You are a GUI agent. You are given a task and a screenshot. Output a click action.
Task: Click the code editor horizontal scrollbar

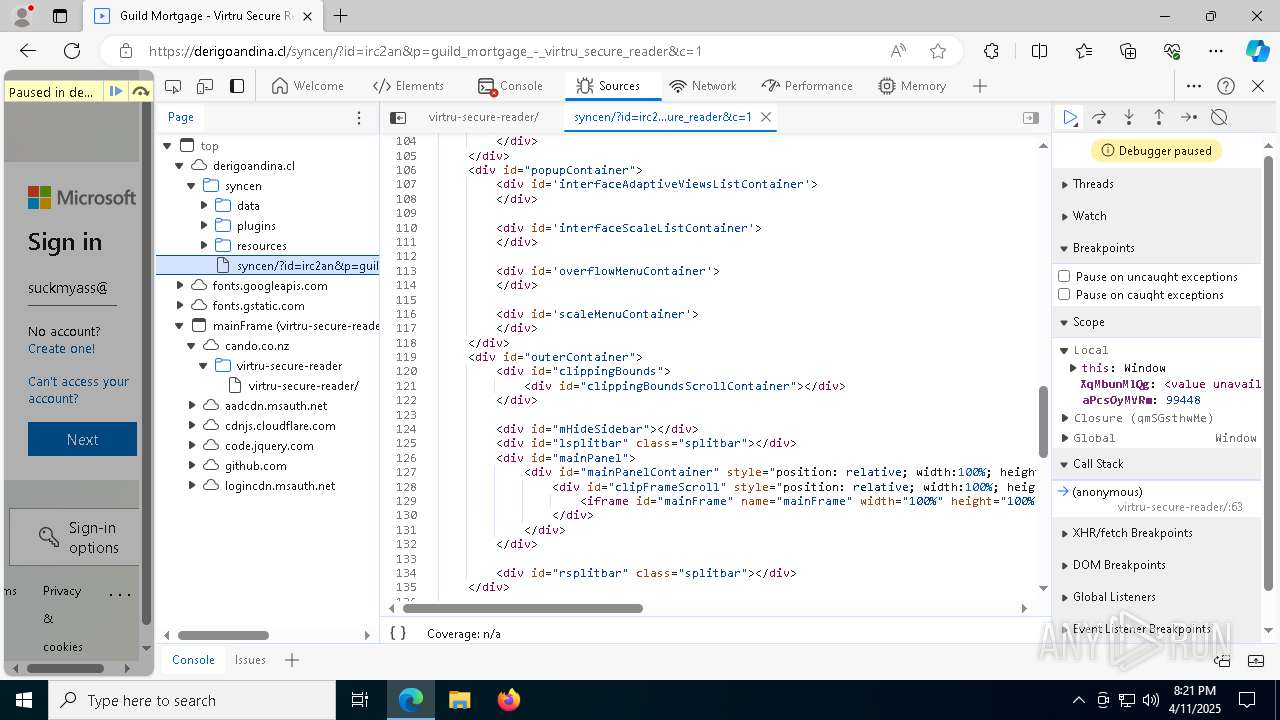point(523,608)
